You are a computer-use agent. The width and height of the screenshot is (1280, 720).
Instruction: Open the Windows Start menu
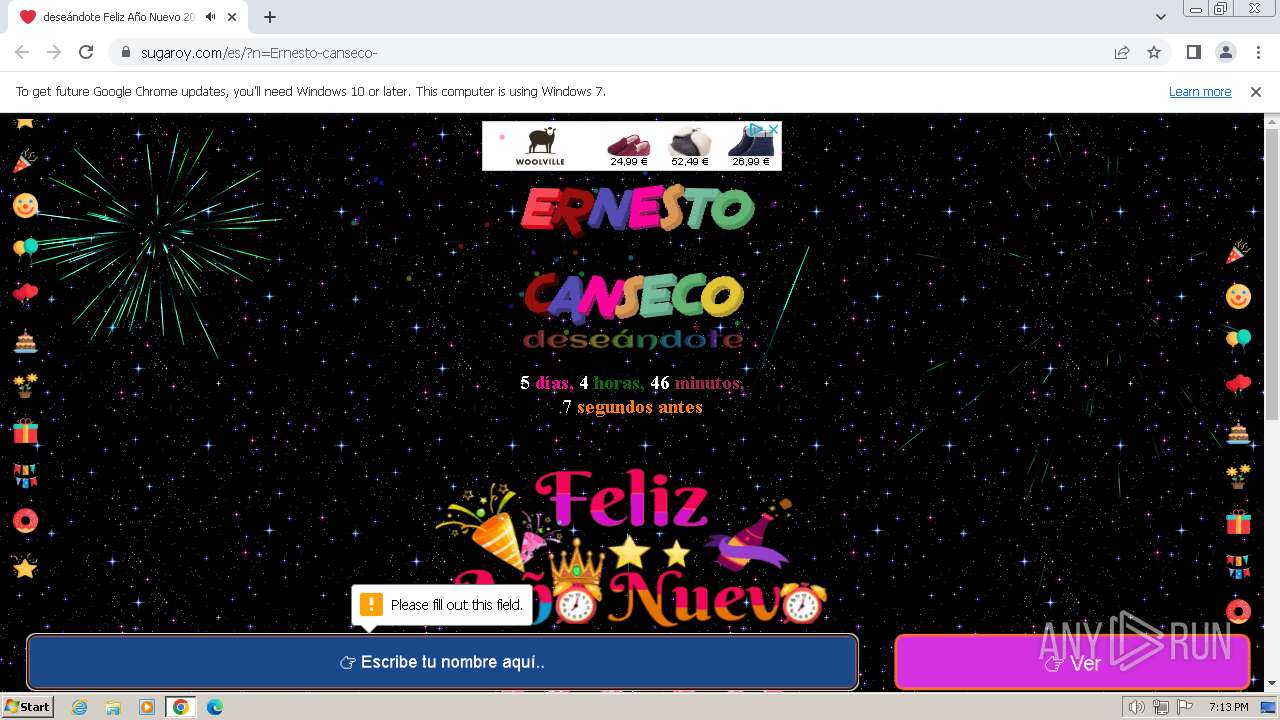[28, 707]
